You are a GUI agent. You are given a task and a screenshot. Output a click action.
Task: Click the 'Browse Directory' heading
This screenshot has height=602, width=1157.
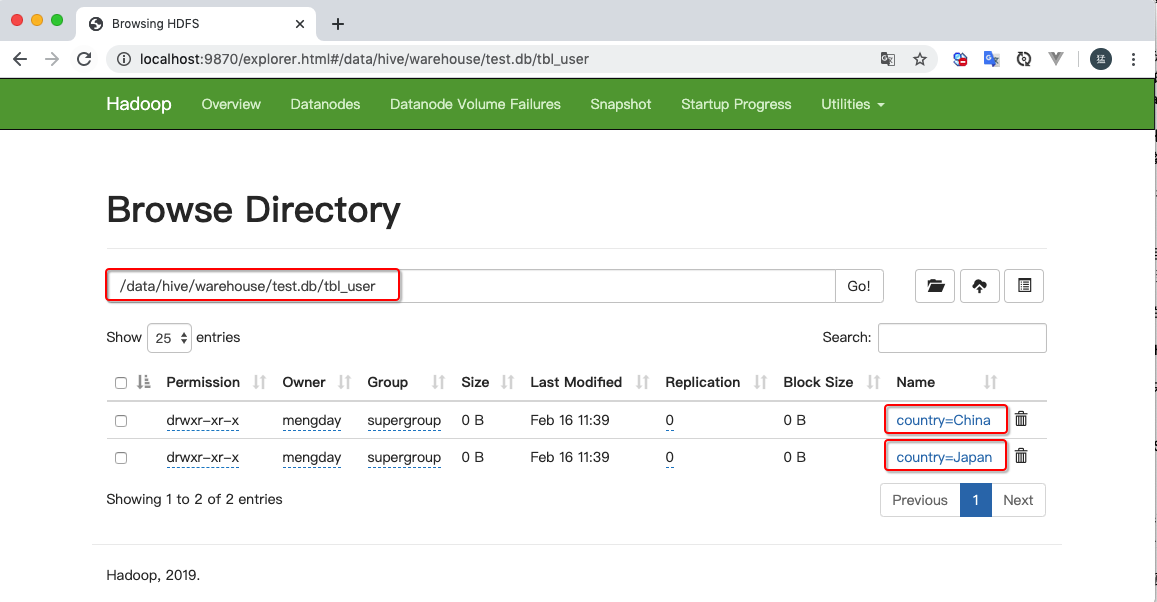pyautogui.click(x=253, y=210)
